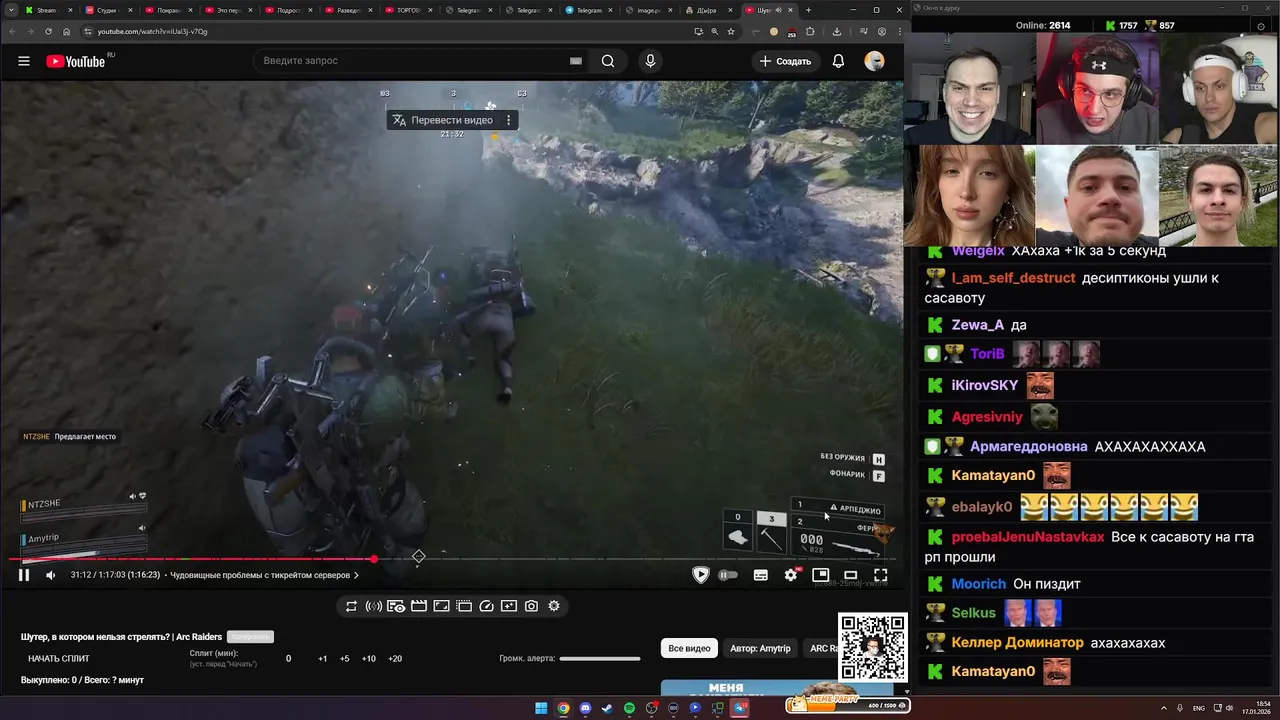Click the playback speed gauge icon
This screenshot has width=1280, height=720.
(x=487, y=606)
